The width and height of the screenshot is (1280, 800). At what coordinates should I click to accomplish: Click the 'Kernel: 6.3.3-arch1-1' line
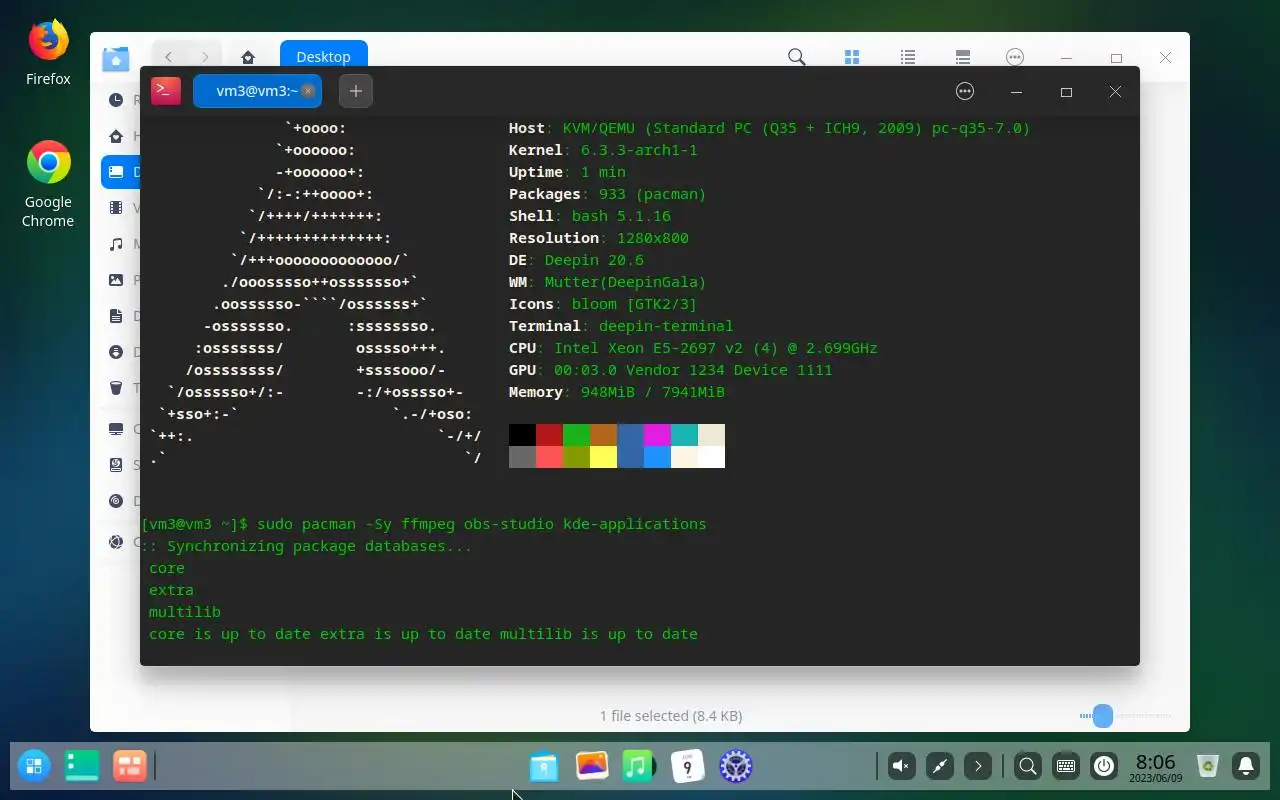coord(603,150)
